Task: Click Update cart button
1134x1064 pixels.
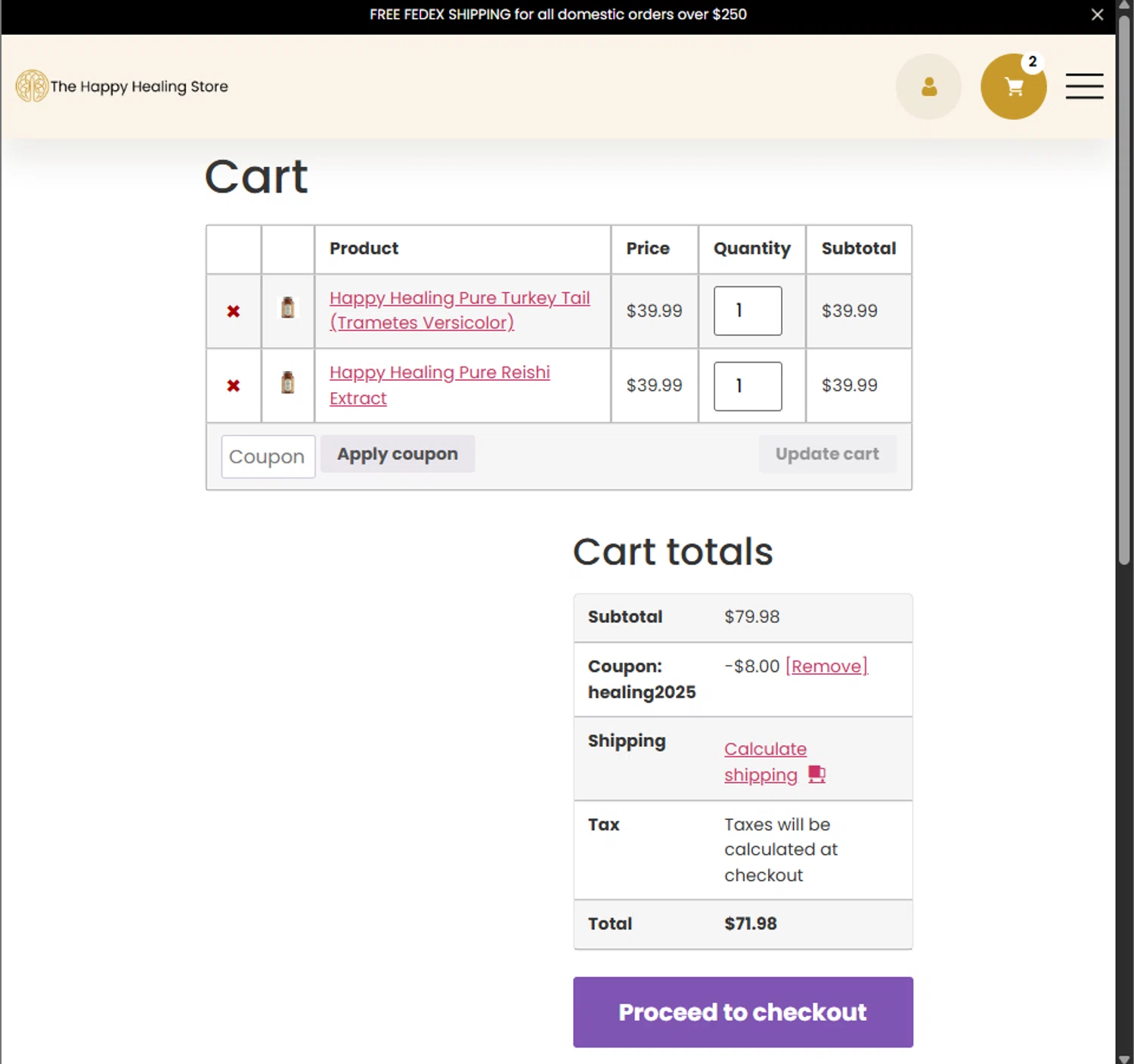Action: [x=827, y=454]
